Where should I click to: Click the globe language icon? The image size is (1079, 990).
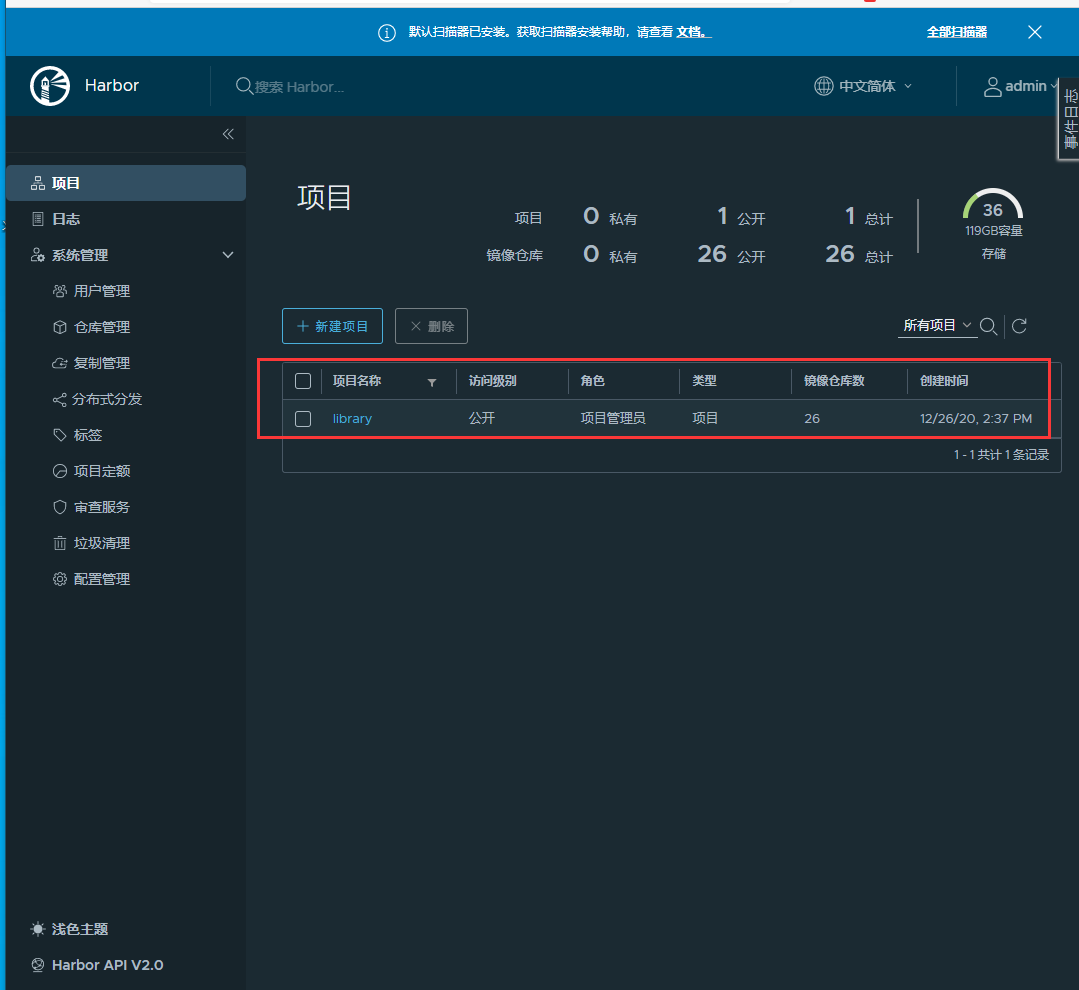823,86
